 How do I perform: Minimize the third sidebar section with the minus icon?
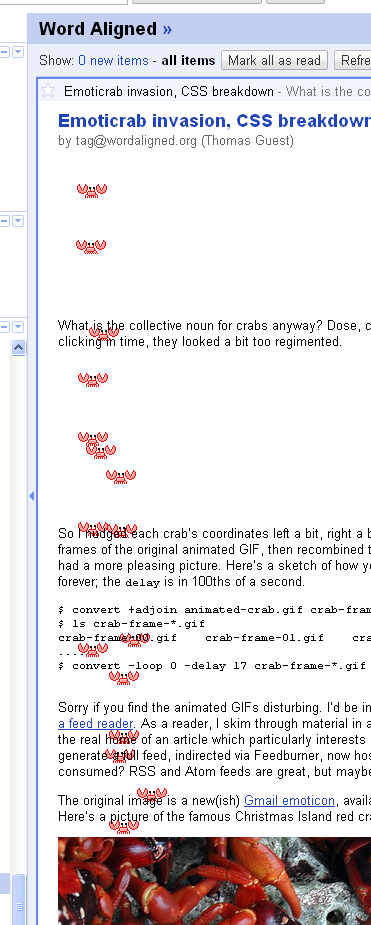[x=5, y=326]
